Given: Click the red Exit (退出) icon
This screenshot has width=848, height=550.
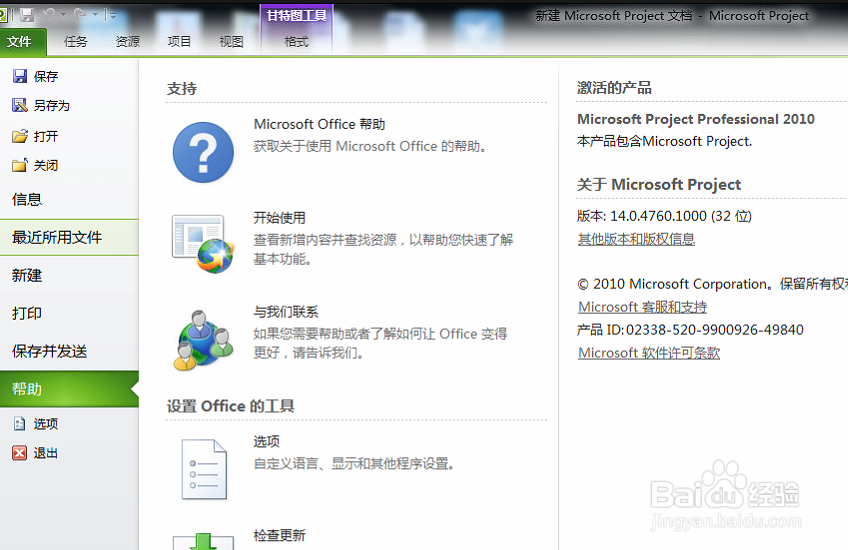Looking at the screenshot, I should 20,453.
